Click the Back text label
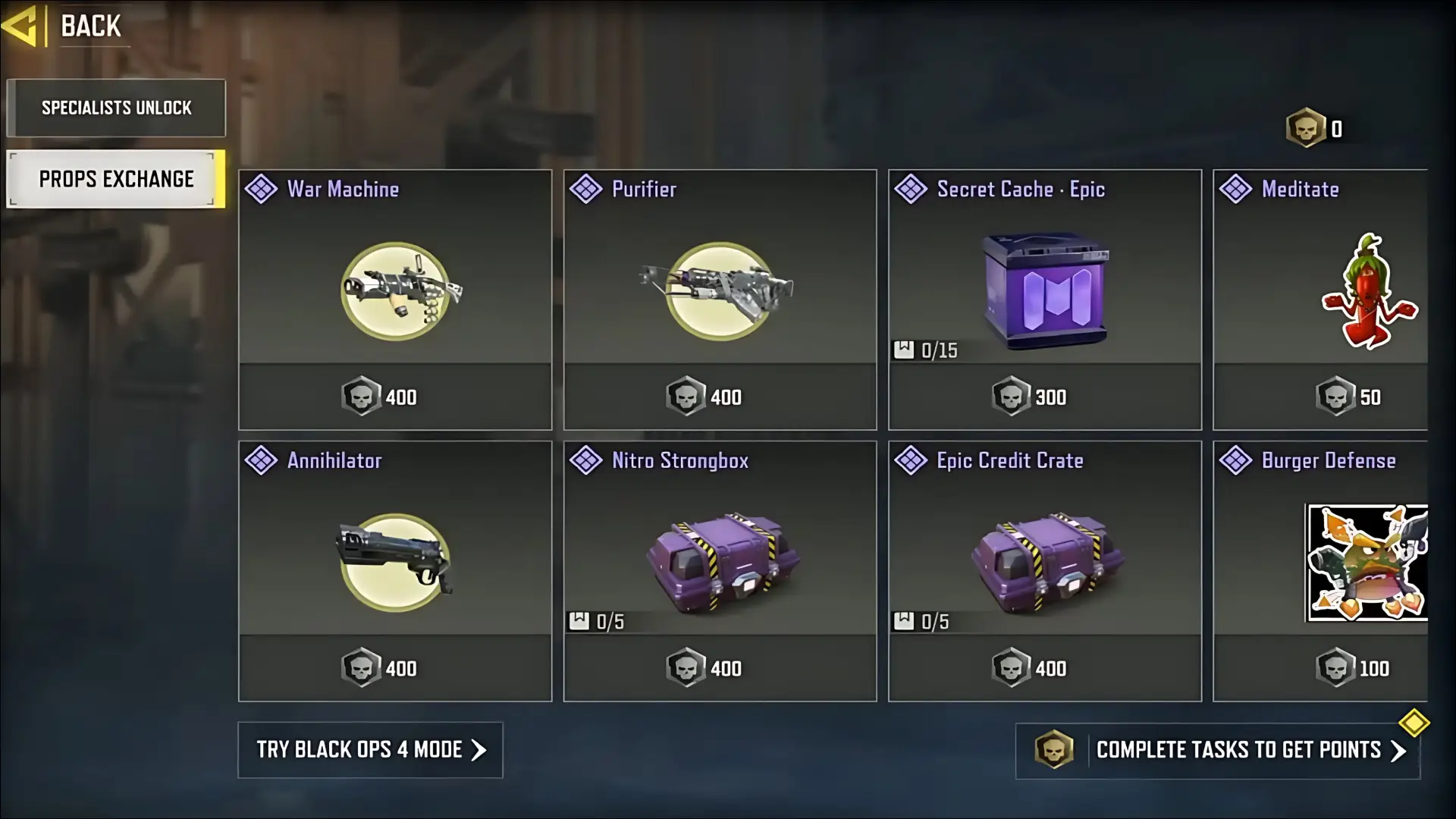This screenshot has height=819, width=1456. click(x=90, y=27)
